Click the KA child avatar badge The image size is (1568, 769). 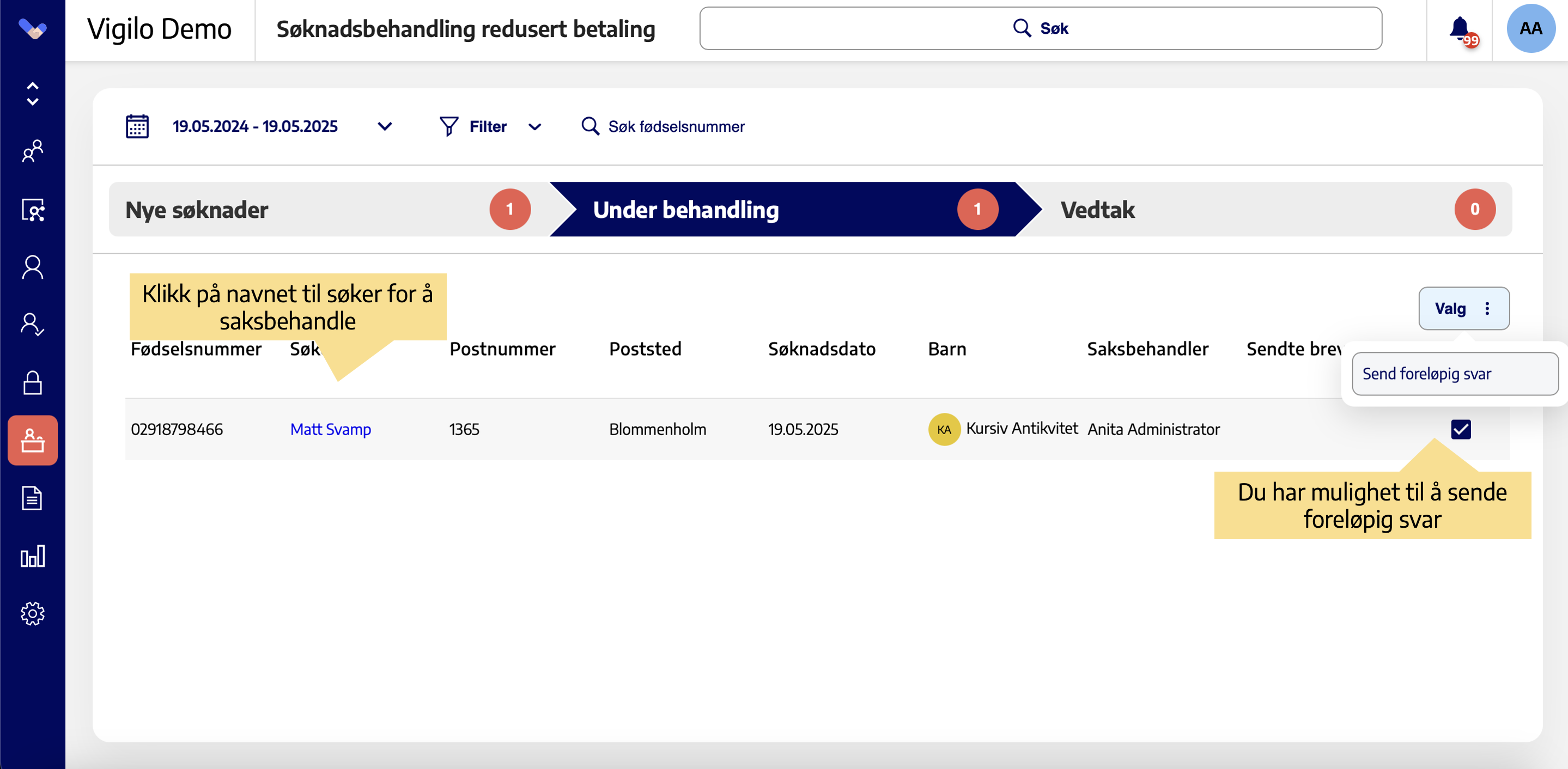click(944, 430)
